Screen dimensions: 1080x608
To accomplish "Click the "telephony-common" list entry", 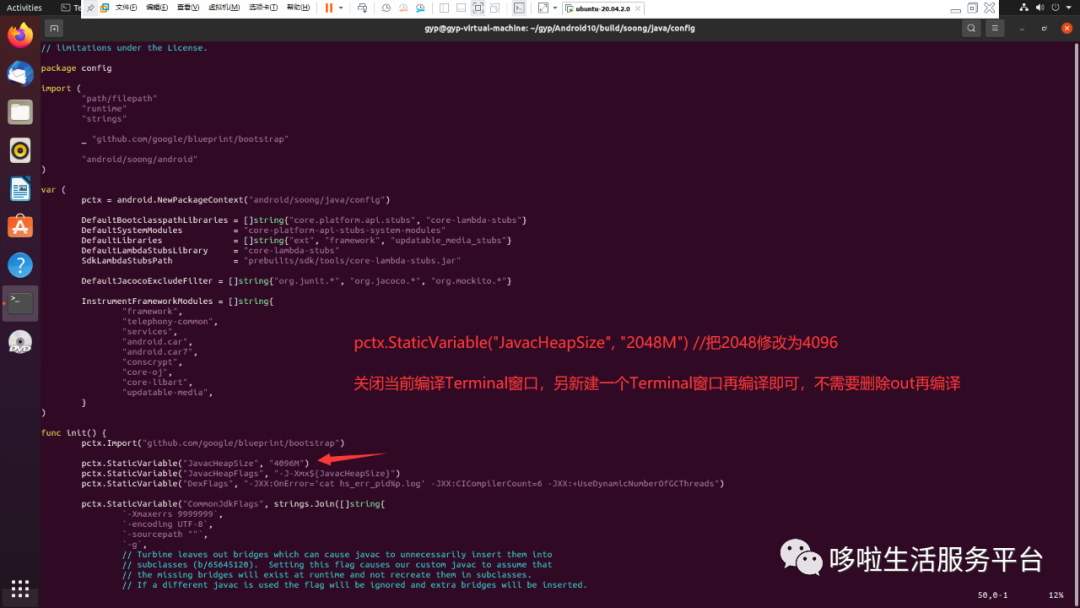I will [x=169, y=322].
